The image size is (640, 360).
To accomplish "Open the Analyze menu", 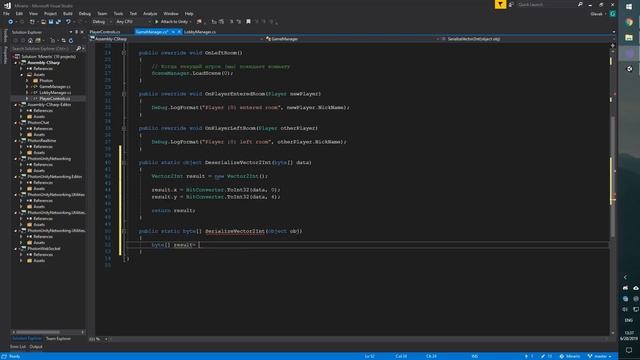I will click(150, 13).
